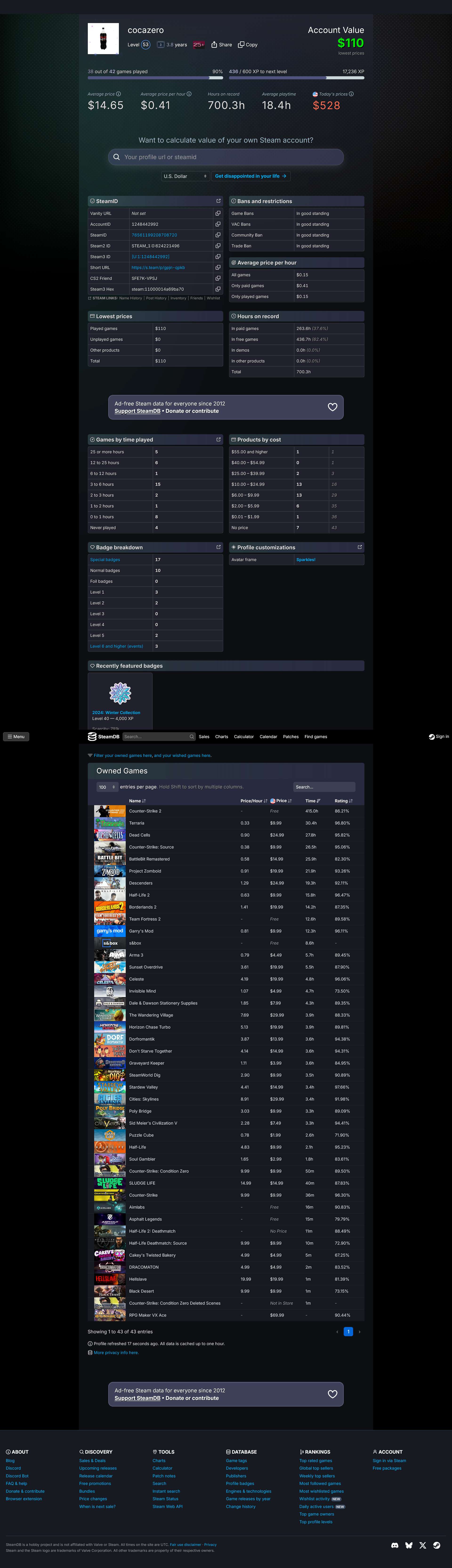Open the More privacy info here link

pos(116,1352)
